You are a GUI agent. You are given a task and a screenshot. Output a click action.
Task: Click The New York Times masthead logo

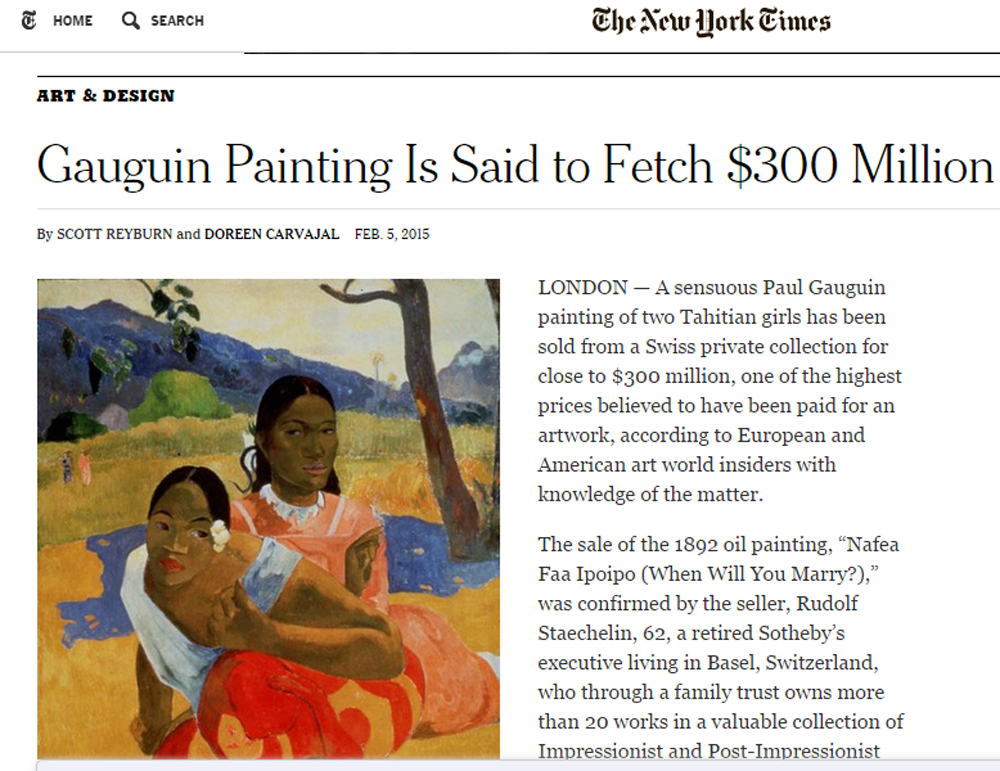[x=711, y=21]
